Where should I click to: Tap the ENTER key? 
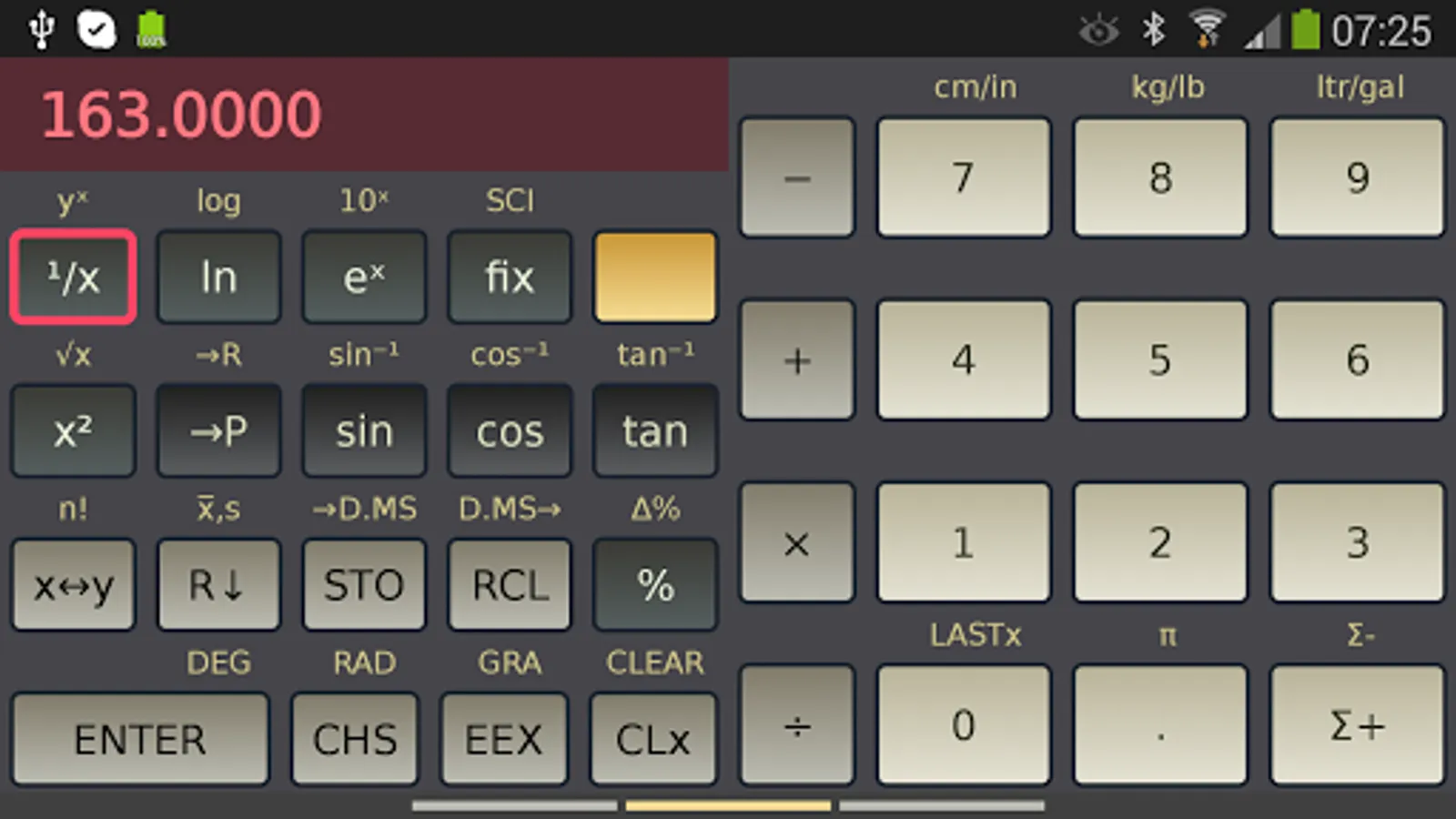(141, 739)
